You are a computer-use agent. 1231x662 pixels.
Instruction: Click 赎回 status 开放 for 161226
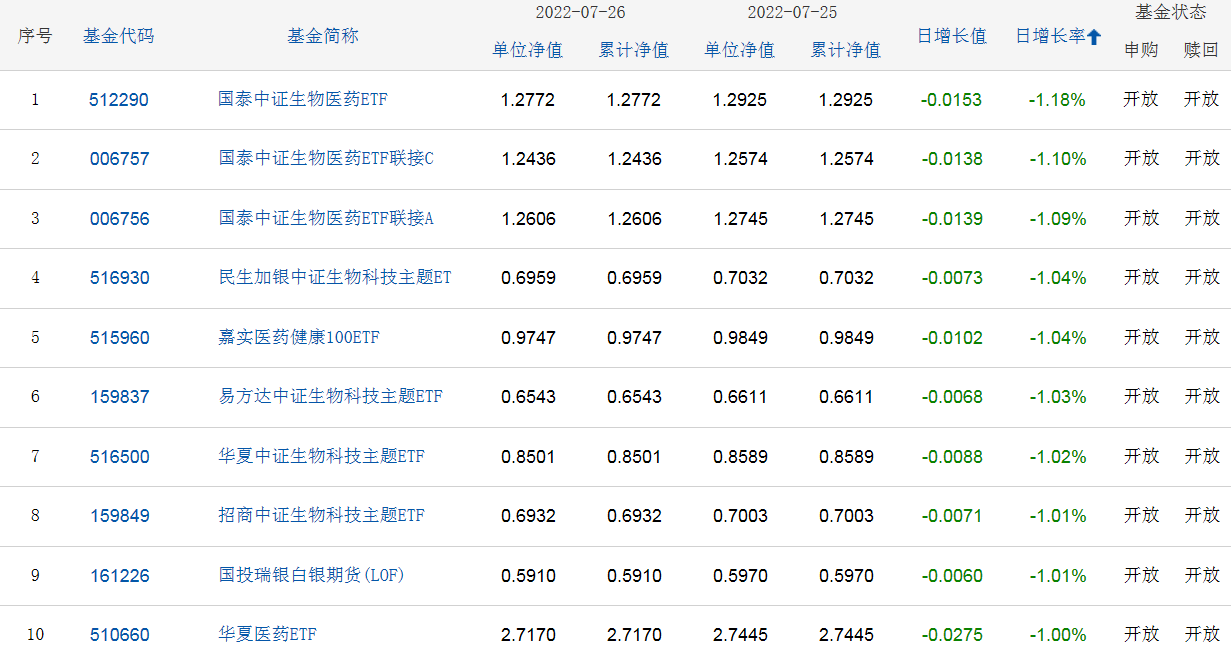[x=1201, y=575]
